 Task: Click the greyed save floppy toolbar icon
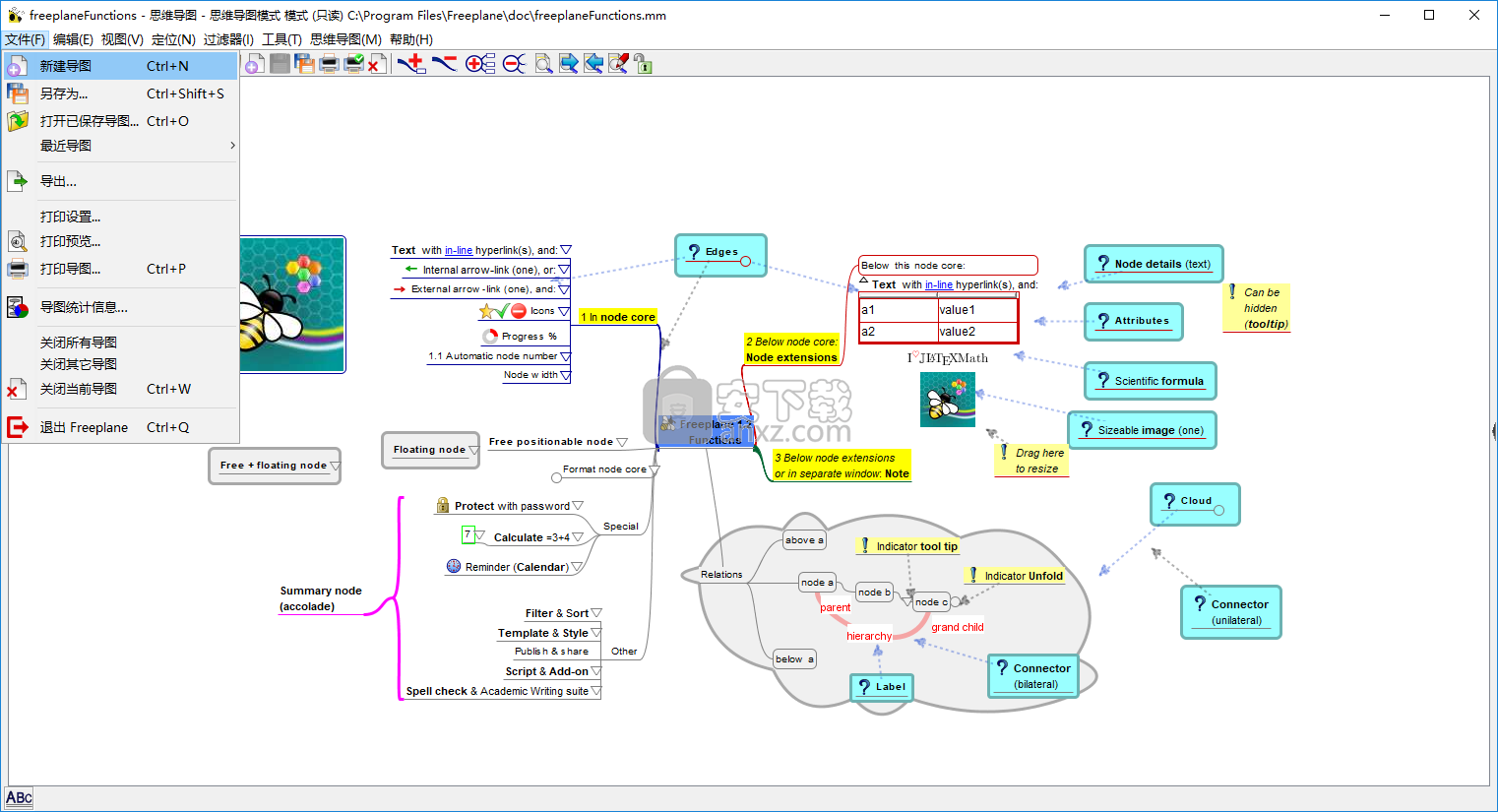(280, 64)
